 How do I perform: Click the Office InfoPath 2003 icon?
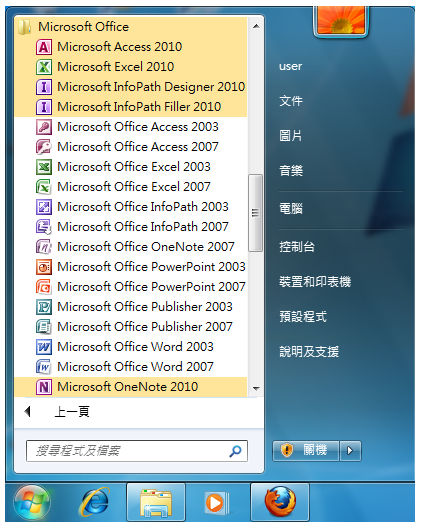tap(44, 207)
